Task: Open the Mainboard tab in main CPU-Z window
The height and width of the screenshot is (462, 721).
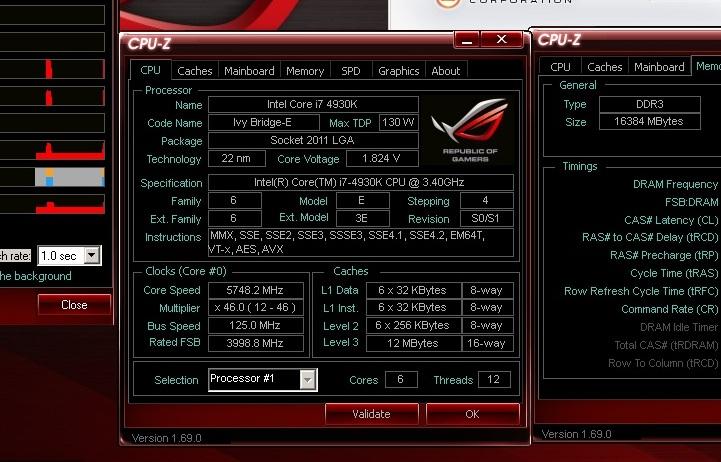Action: pos(249,71)
